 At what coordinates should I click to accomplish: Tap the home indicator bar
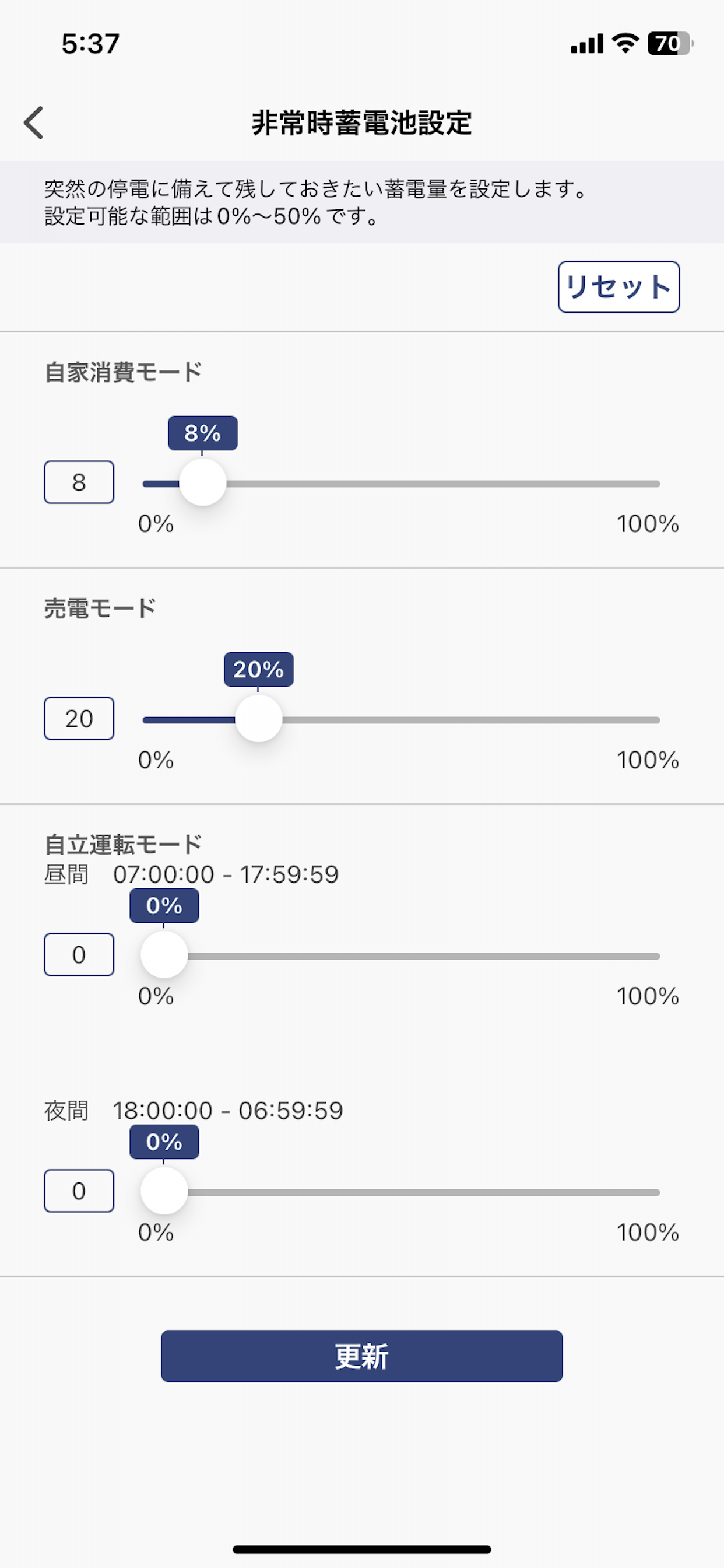(361, 1549)
